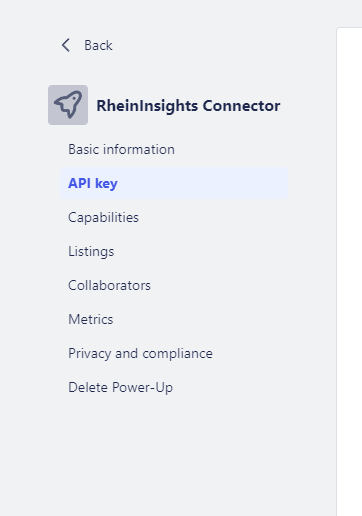Select the highlighted API key item
Screen dimensions: 362x516
point(174,183)
